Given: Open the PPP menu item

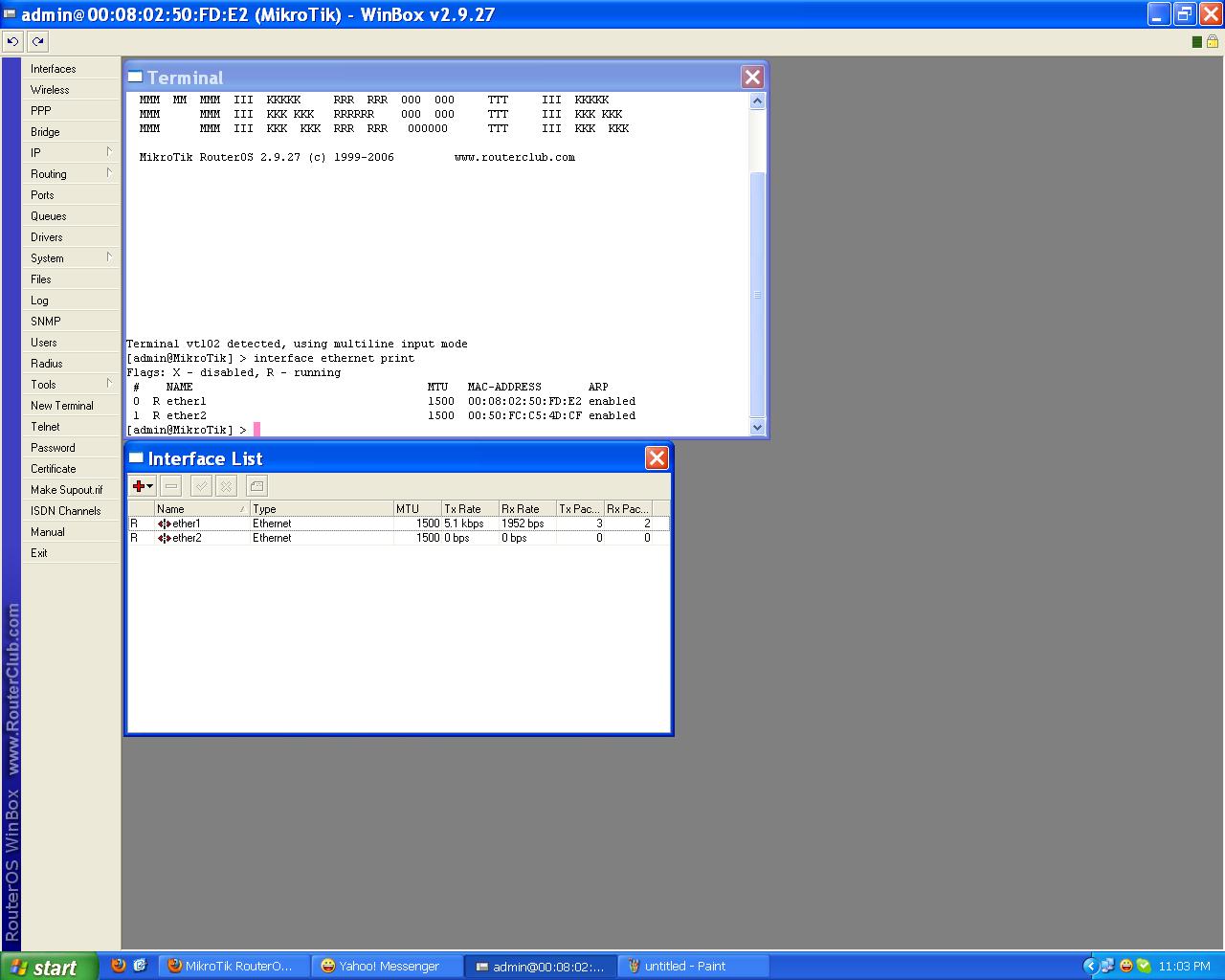Looking at the screenshot, I should 71,111.
